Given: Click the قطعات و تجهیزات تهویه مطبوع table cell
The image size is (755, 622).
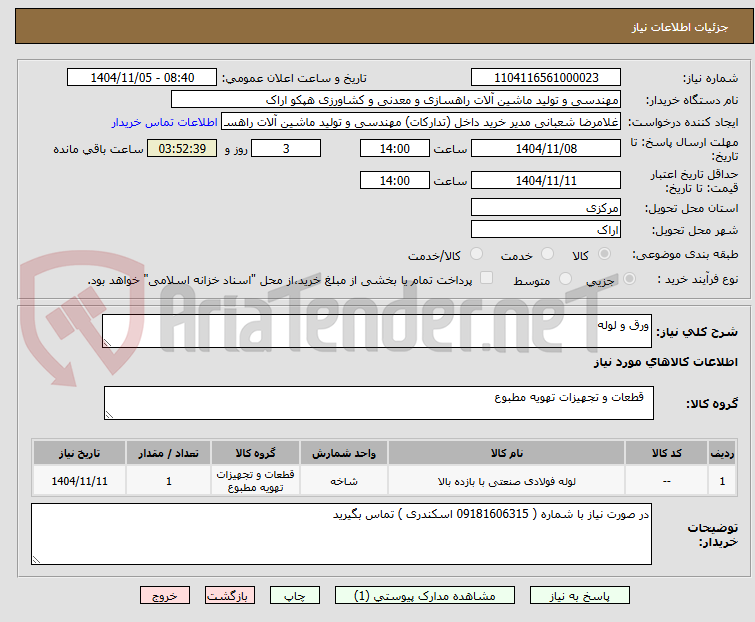Looking at the screenshot, I should tap(255, 481).
